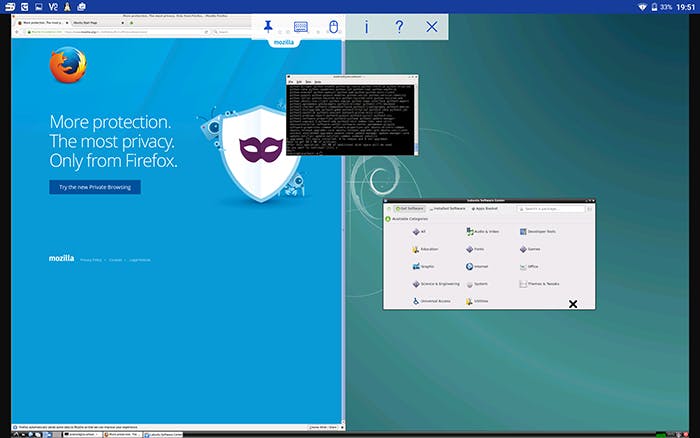Select Get Software tab in Software Center
700x438 pixels.
pos(409,209)
